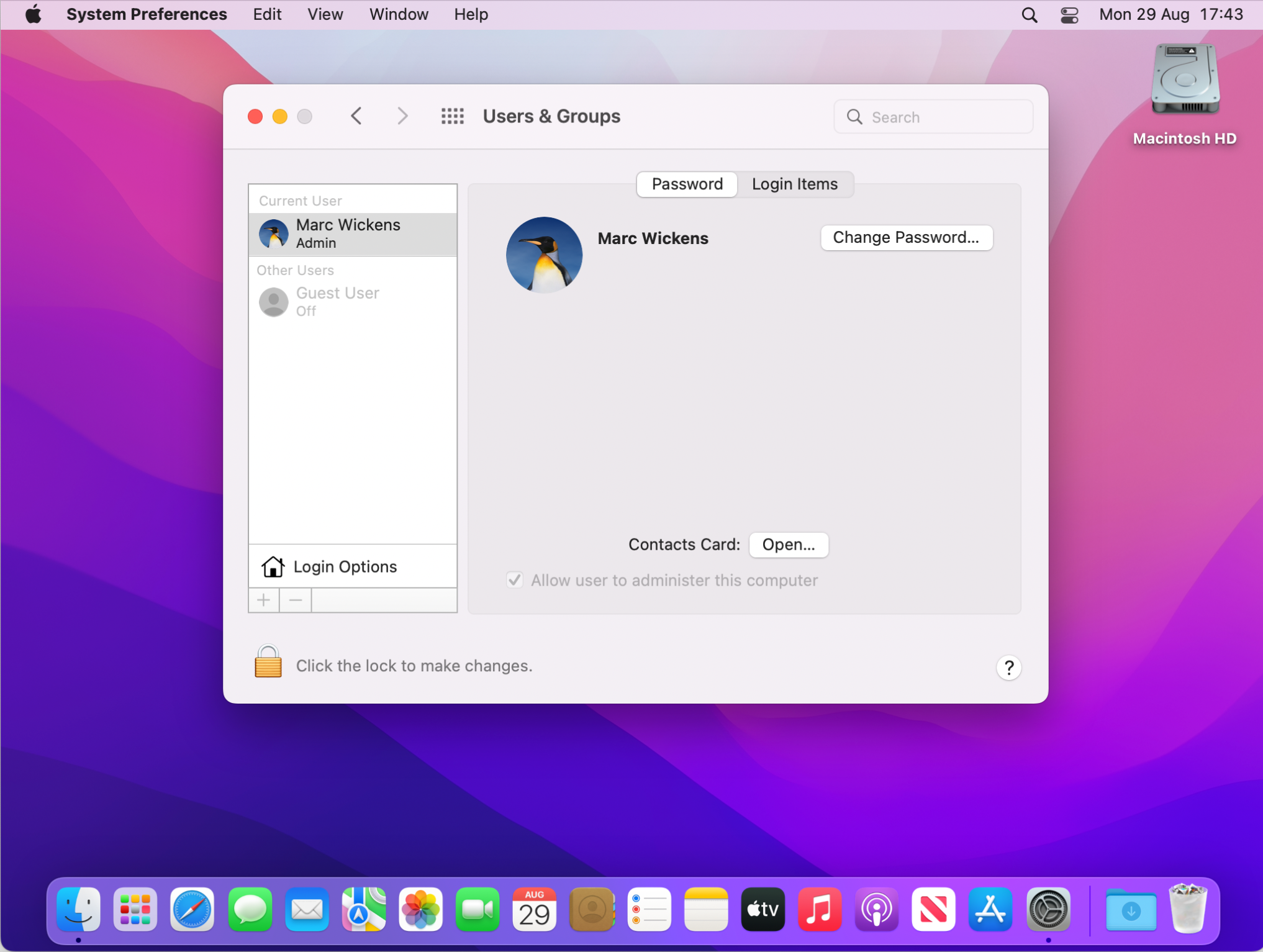1263x952 pixels.
Task: Open the Trash in the Dock
Action: click(1188, 910)
